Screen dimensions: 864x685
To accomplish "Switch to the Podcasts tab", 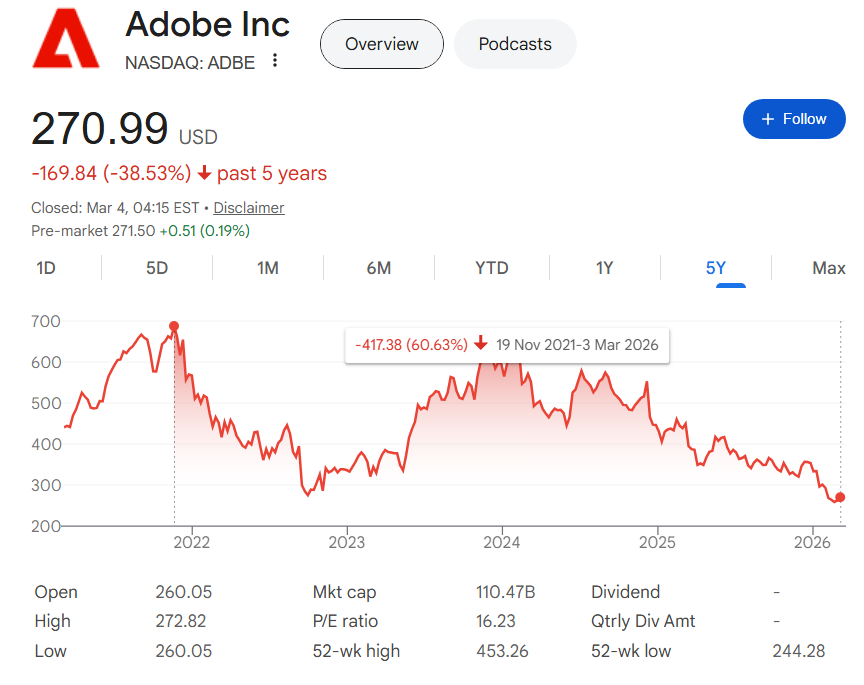I will pos(515,44).
